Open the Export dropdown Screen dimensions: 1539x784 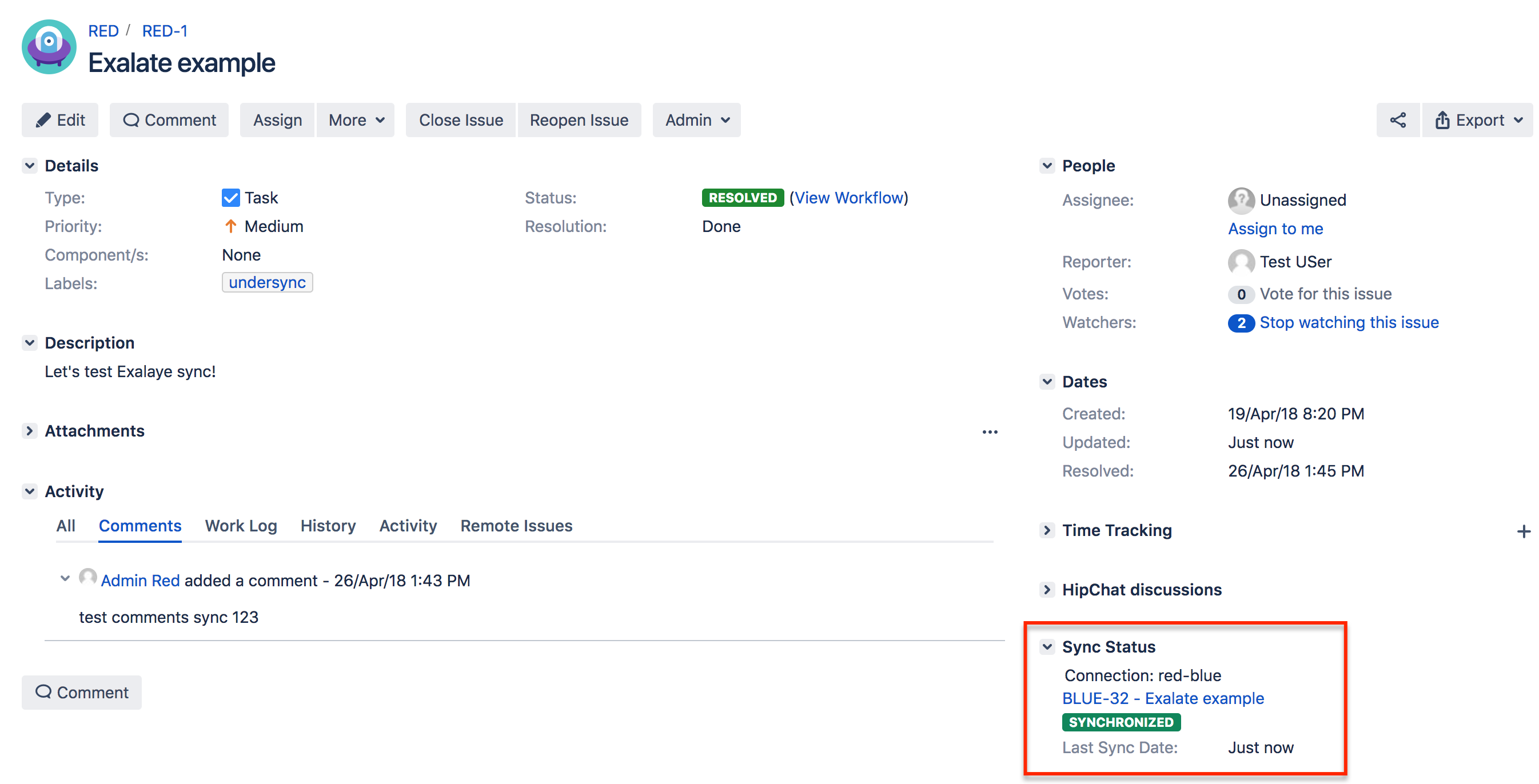click(1477, 120)
